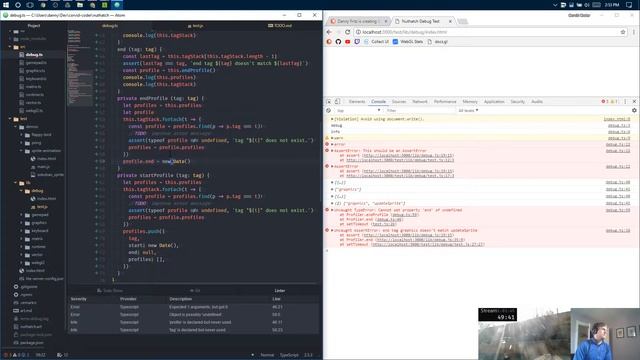Bookmark the page with the star icon
This screenshot has width=640, height=360.
tap(623, 32)
